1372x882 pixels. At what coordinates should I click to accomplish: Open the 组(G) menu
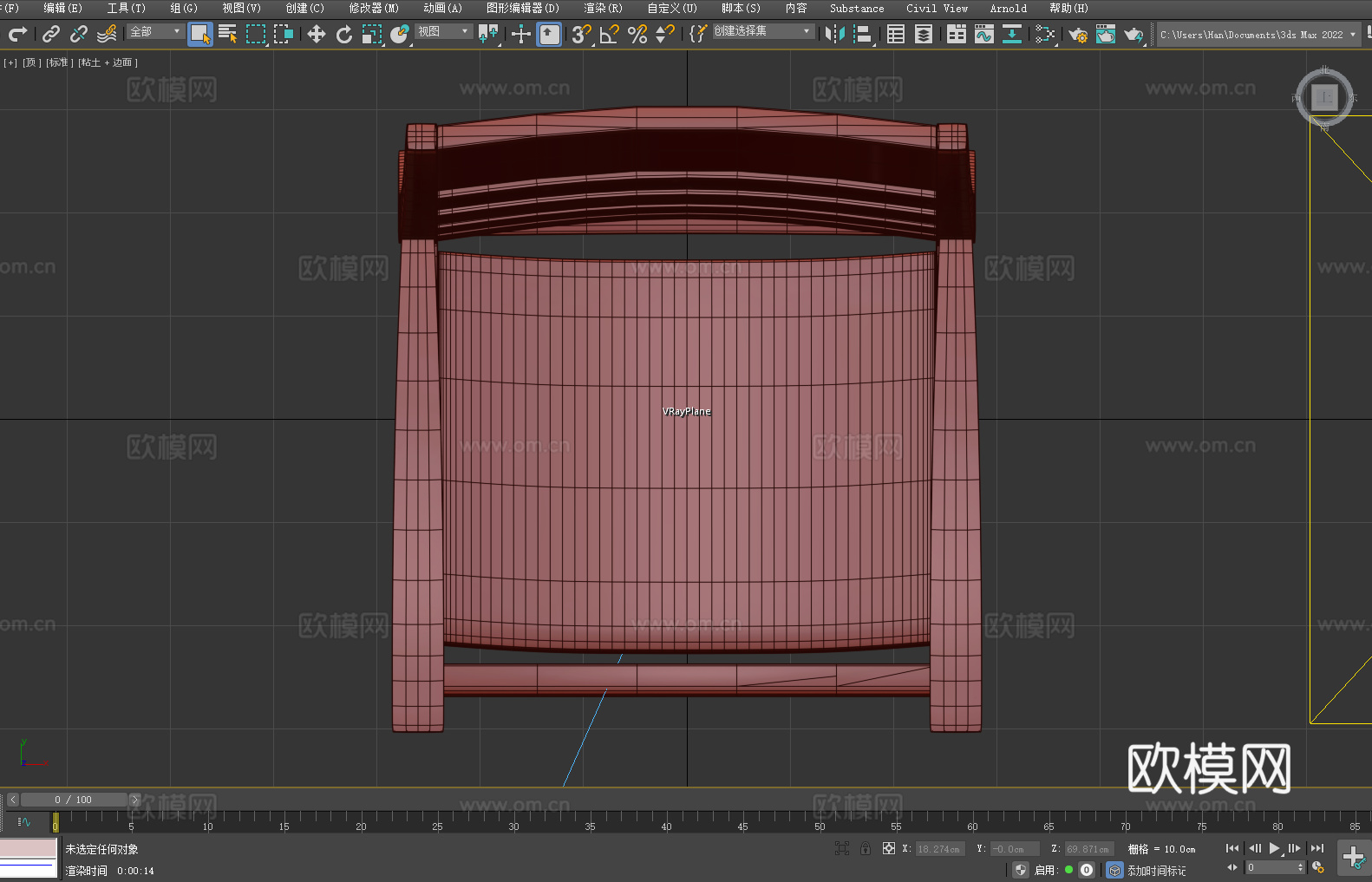[x=184, y=8]
